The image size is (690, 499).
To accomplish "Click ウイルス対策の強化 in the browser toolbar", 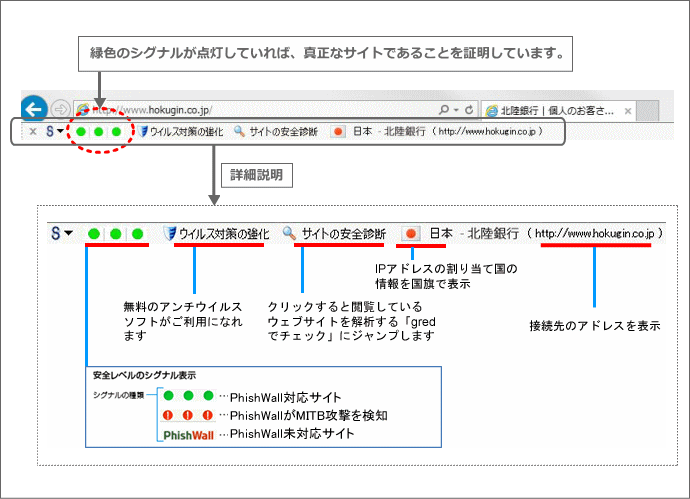I will (187, 132).
